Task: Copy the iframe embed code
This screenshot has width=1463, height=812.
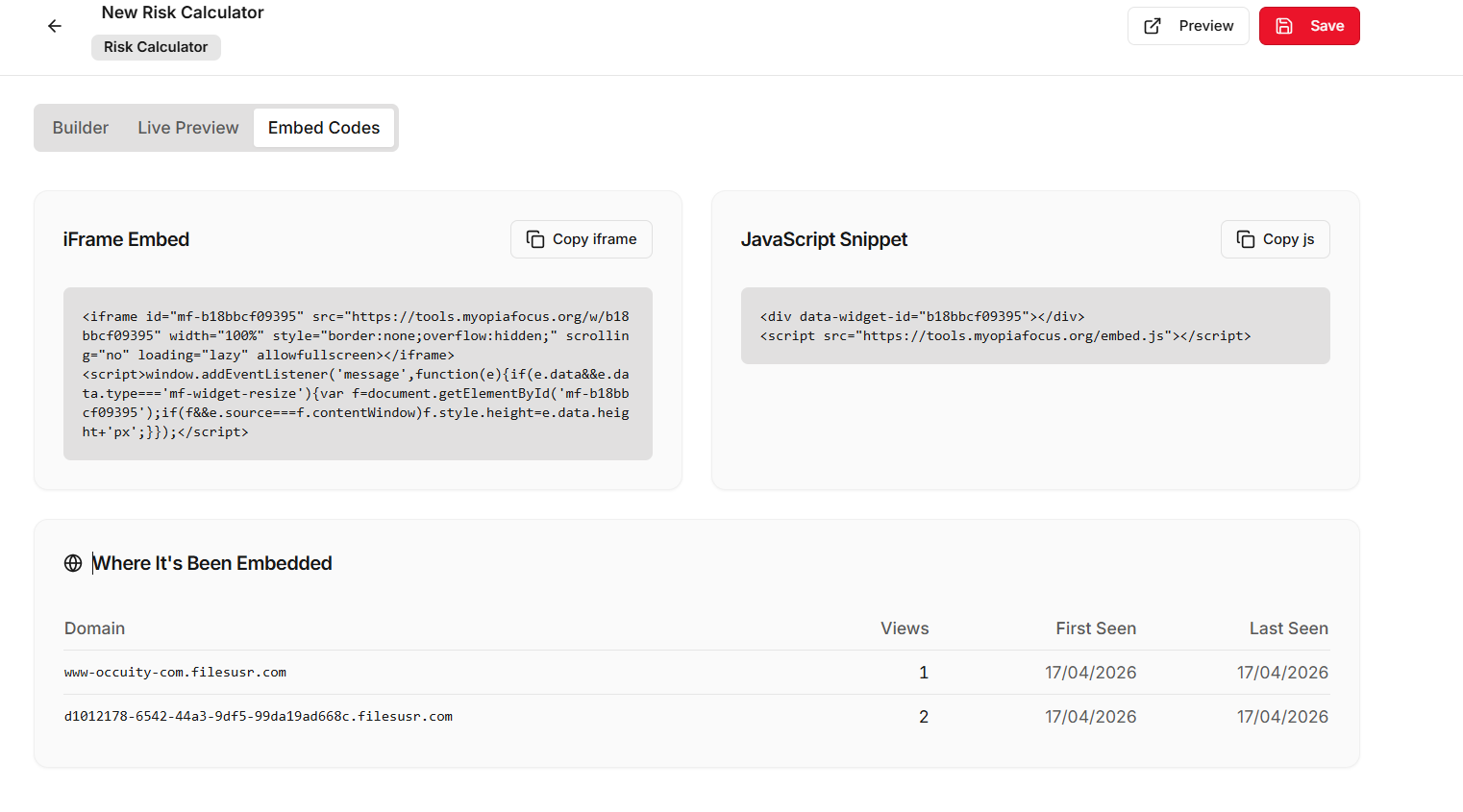Action: coord(582,239)
